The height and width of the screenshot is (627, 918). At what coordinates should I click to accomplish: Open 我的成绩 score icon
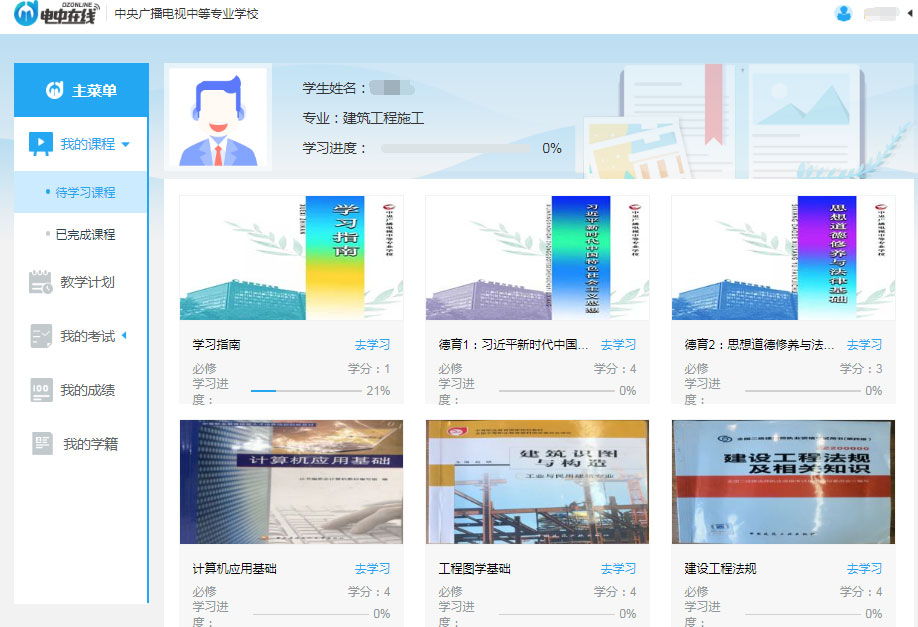pyautogui.click(x=41, y=391)
